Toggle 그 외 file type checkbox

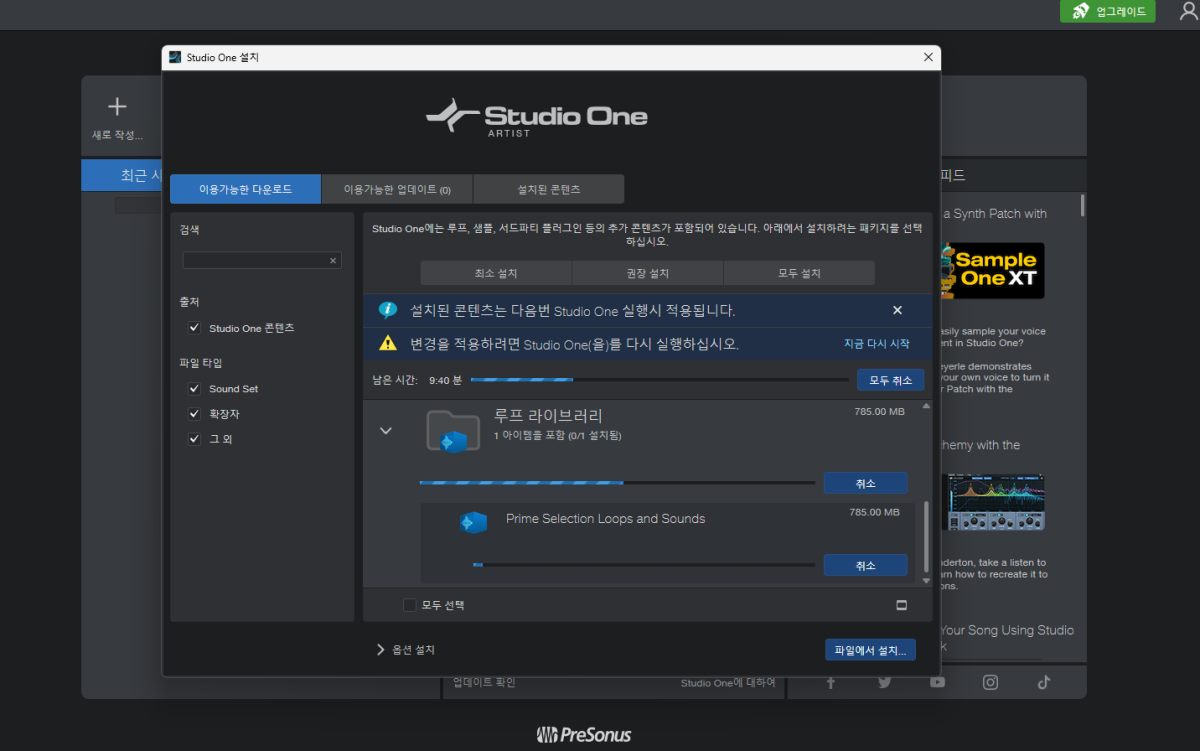pyautogui.click(x=195, y=439)
